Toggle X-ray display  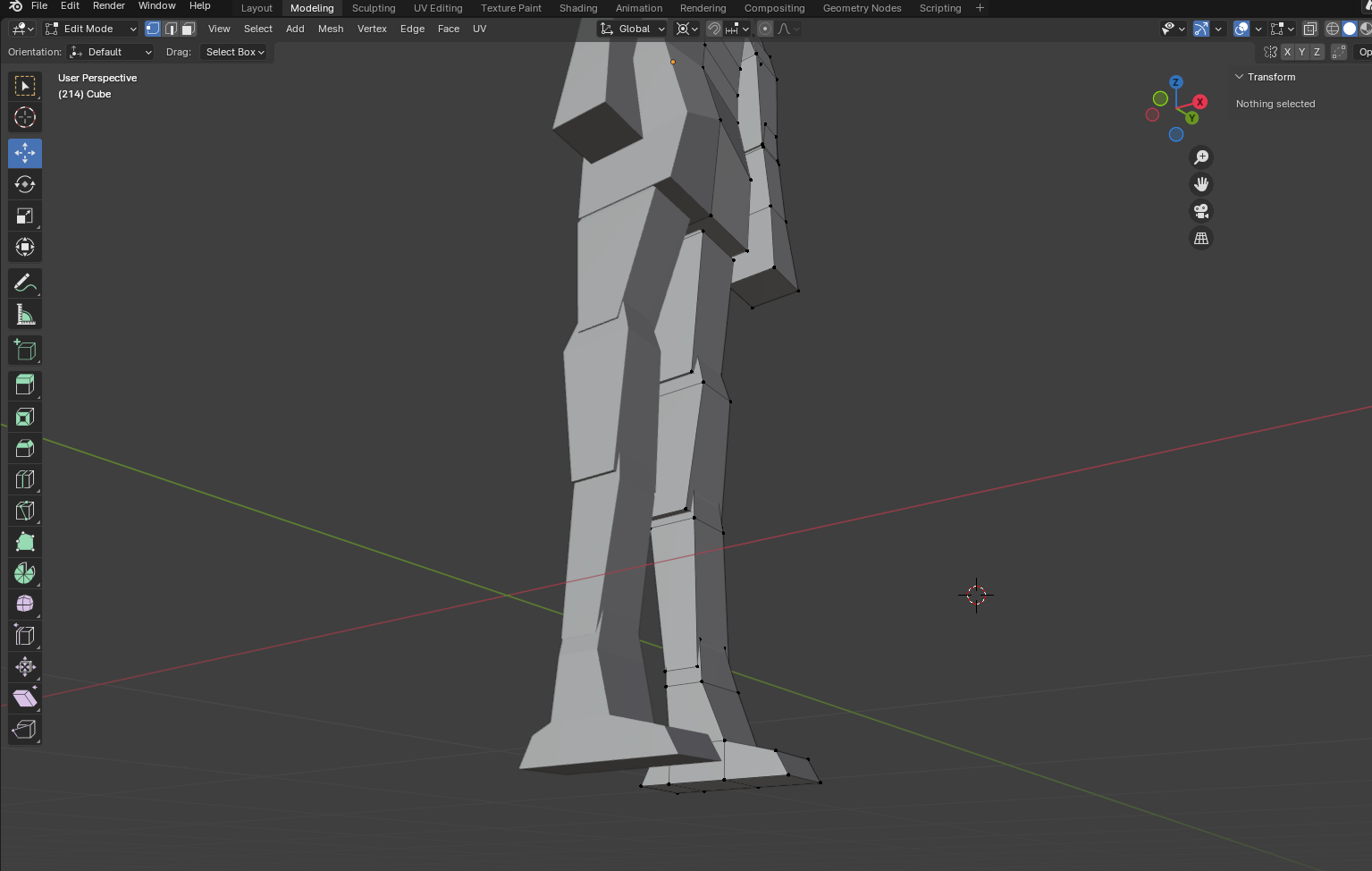tap(1309, 29)
